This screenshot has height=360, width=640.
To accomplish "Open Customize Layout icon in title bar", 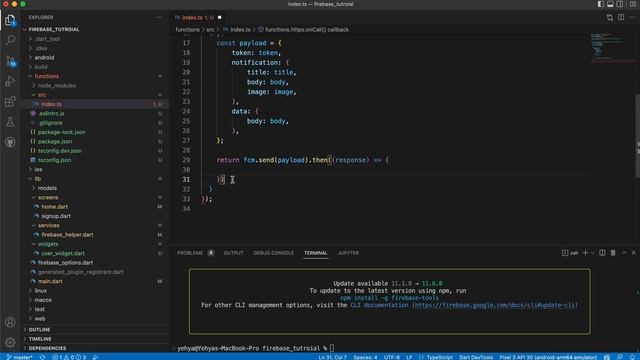I will click(633, 4).
